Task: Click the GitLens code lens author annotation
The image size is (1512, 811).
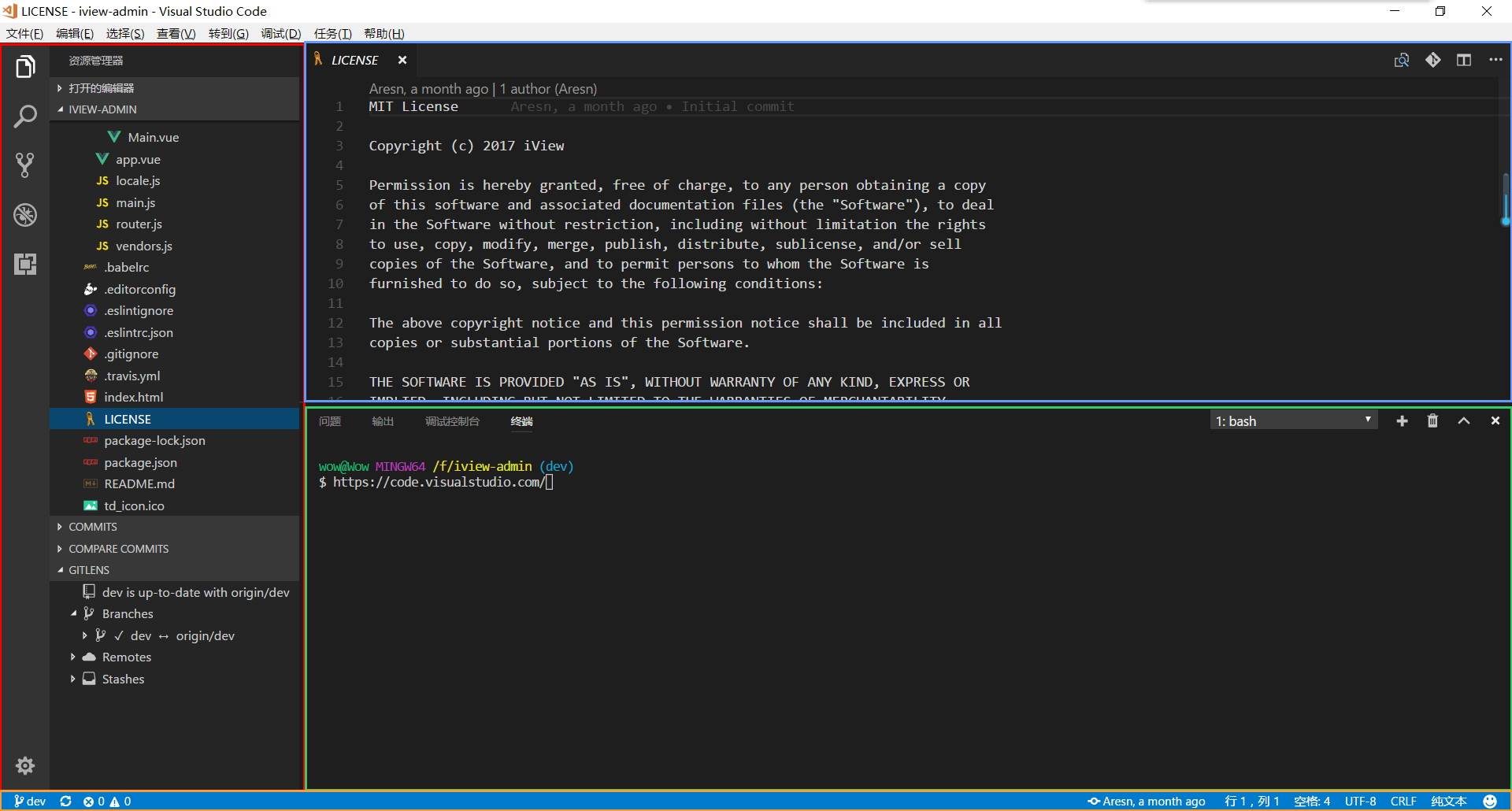Action: [x=483, y=89]
